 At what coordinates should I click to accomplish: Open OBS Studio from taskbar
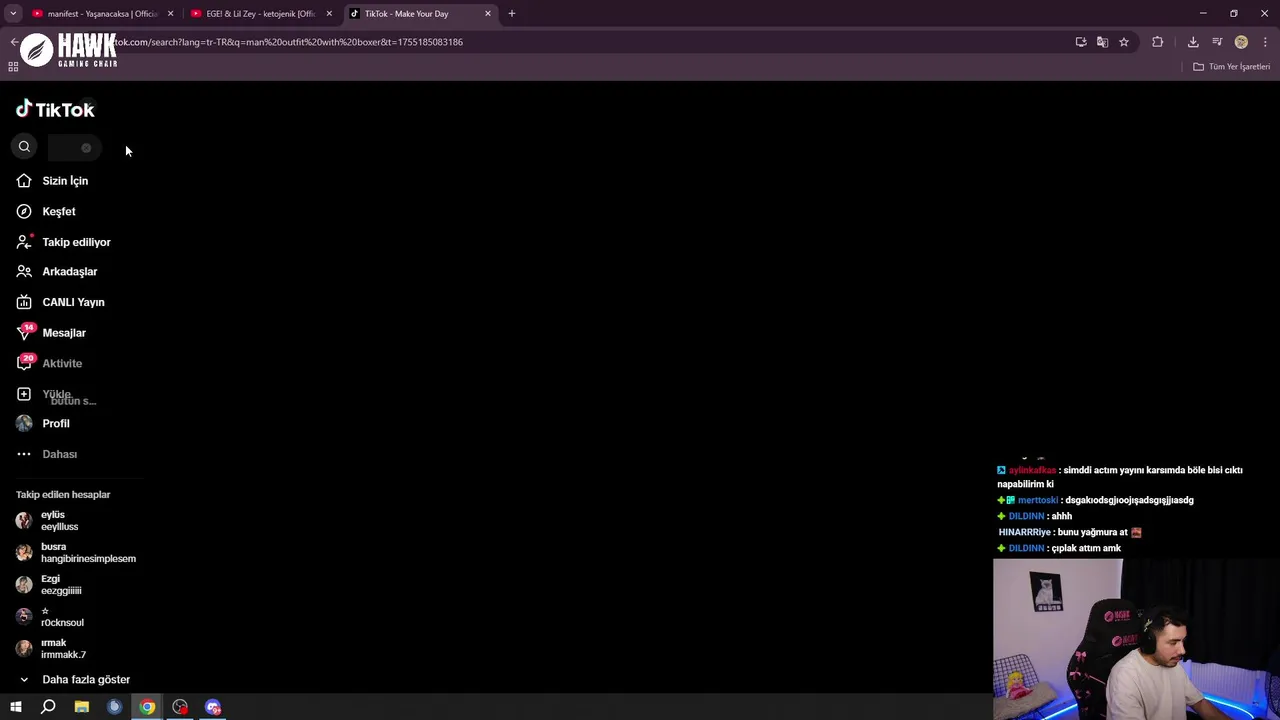[180, 707]
